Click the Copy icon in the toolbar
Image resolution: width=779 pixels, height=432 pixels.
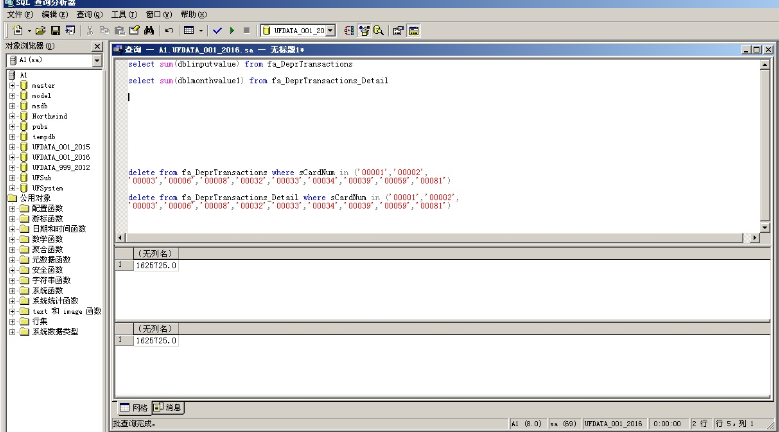pos(104,31)
